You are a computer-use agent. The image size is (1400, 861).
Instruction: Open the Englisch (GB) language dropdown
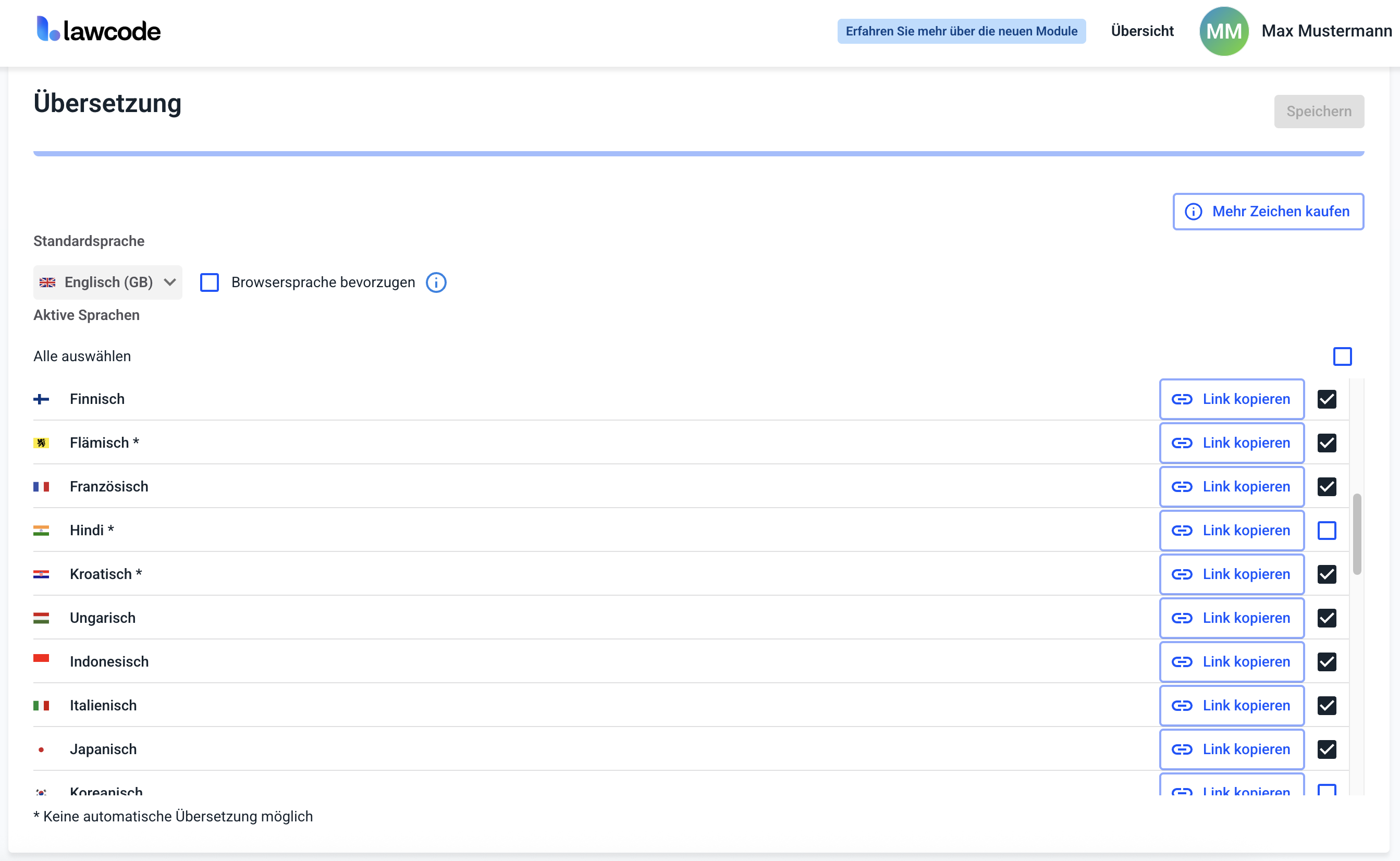point(108,282)
